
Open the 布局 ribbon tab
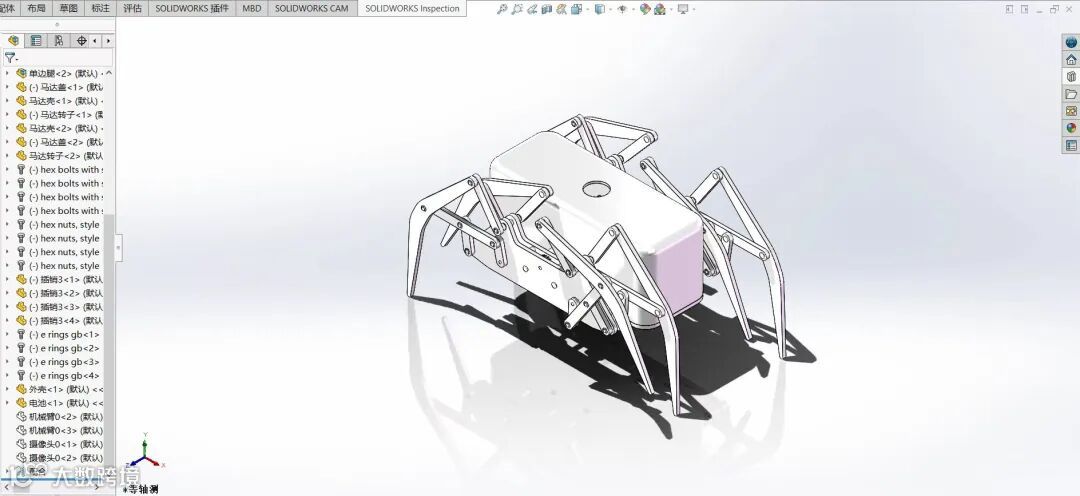click(x=36, y=8)
